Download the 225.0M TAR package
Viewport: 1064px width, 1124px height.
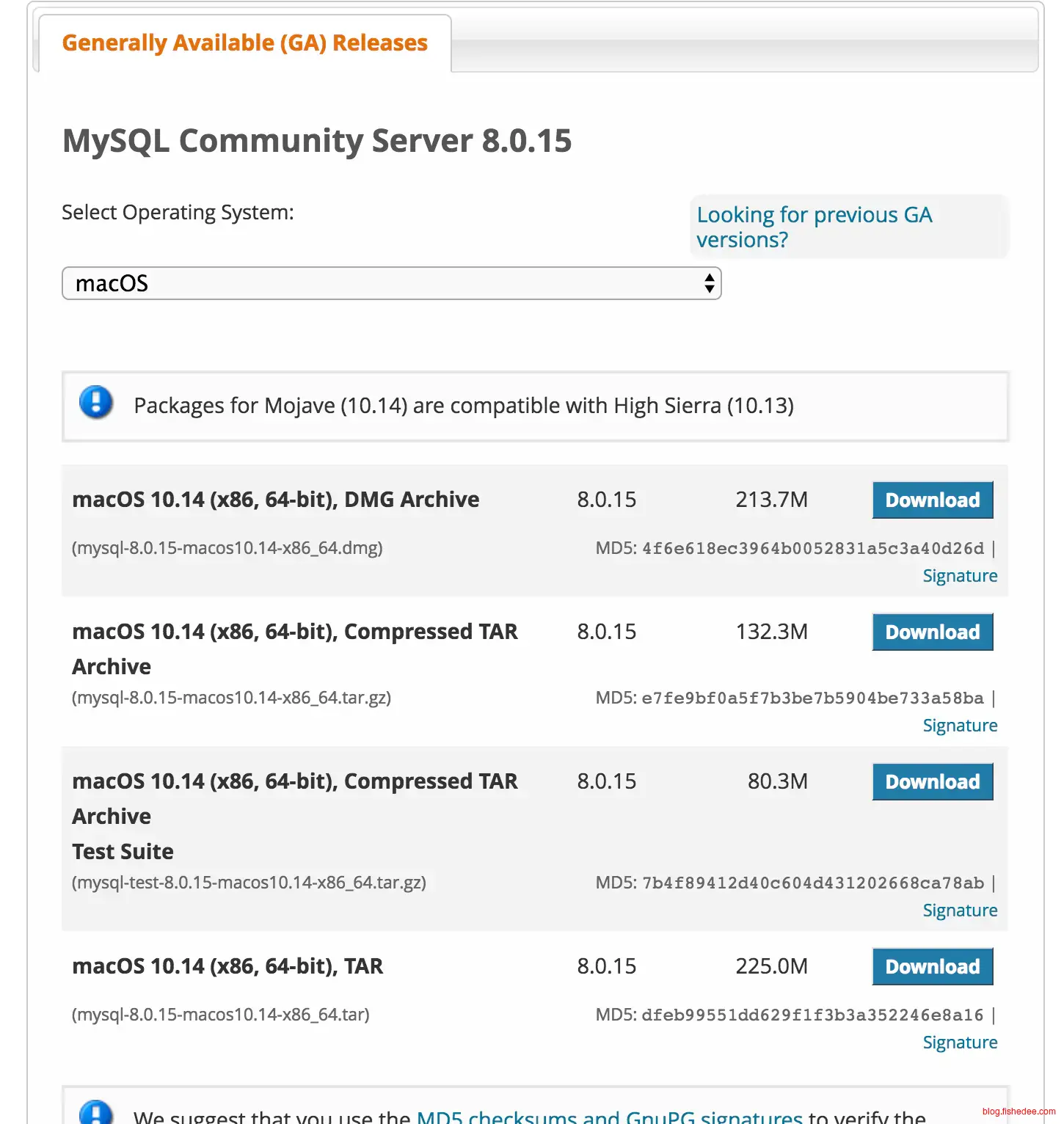[932, 967]
